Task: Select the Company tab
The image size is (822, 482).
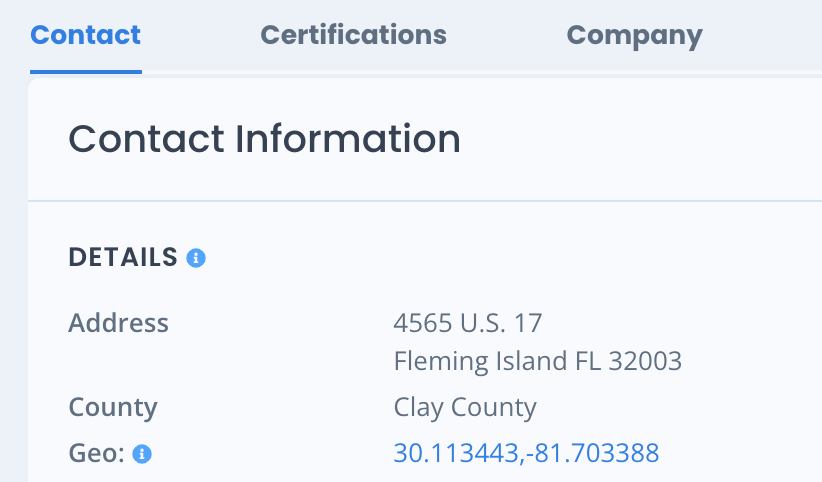Action: [634, 36]
